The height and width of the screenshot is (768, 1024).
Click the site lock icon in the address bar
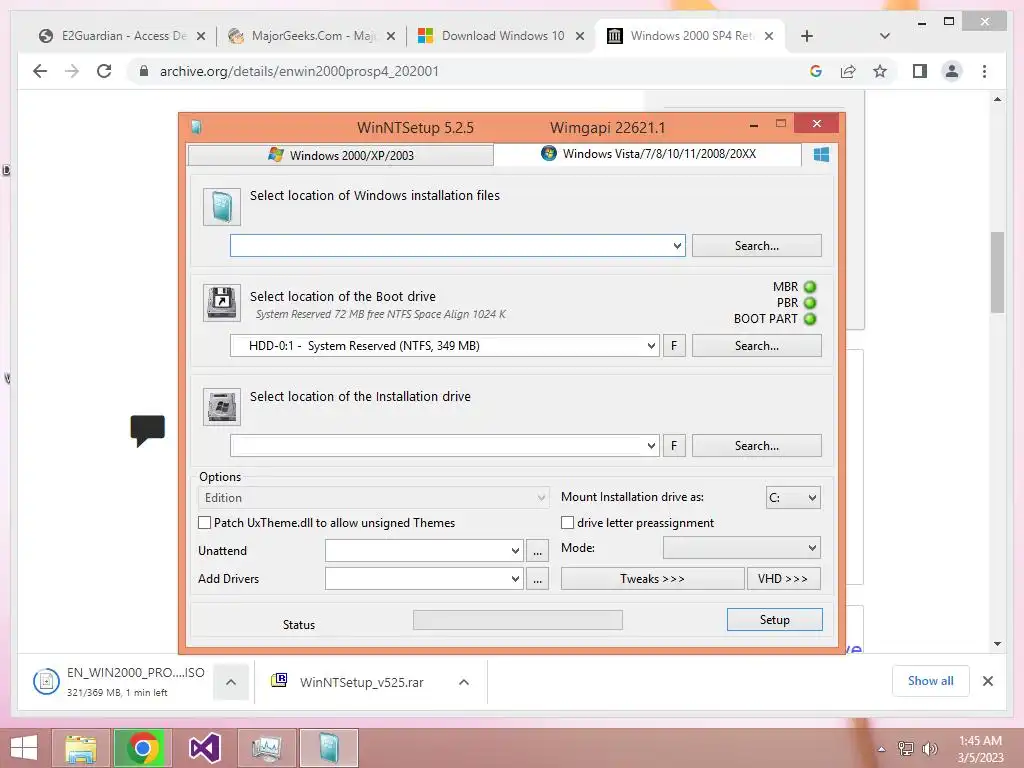[144, 71]
